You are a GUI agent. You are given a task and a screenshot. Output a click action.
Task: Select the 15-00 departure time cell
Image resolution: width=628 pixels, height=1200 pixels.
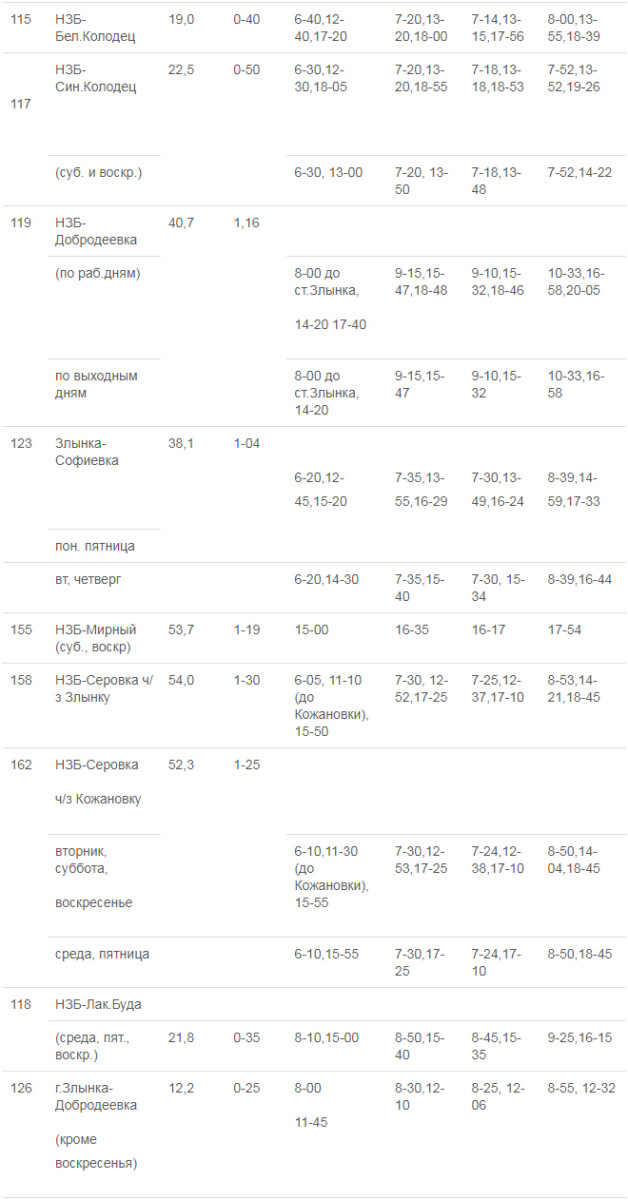[x=308, y=630]
